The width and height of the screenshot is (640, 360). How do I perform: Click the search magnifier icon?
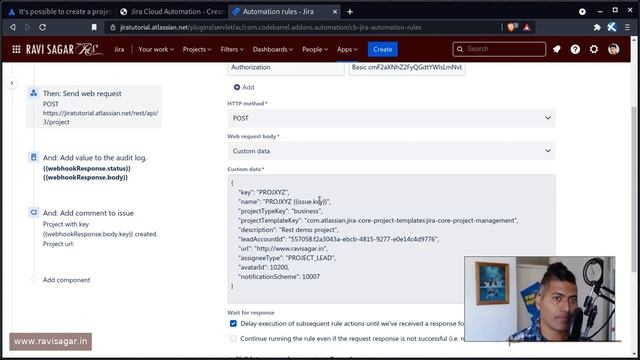(x=460, y=49)
